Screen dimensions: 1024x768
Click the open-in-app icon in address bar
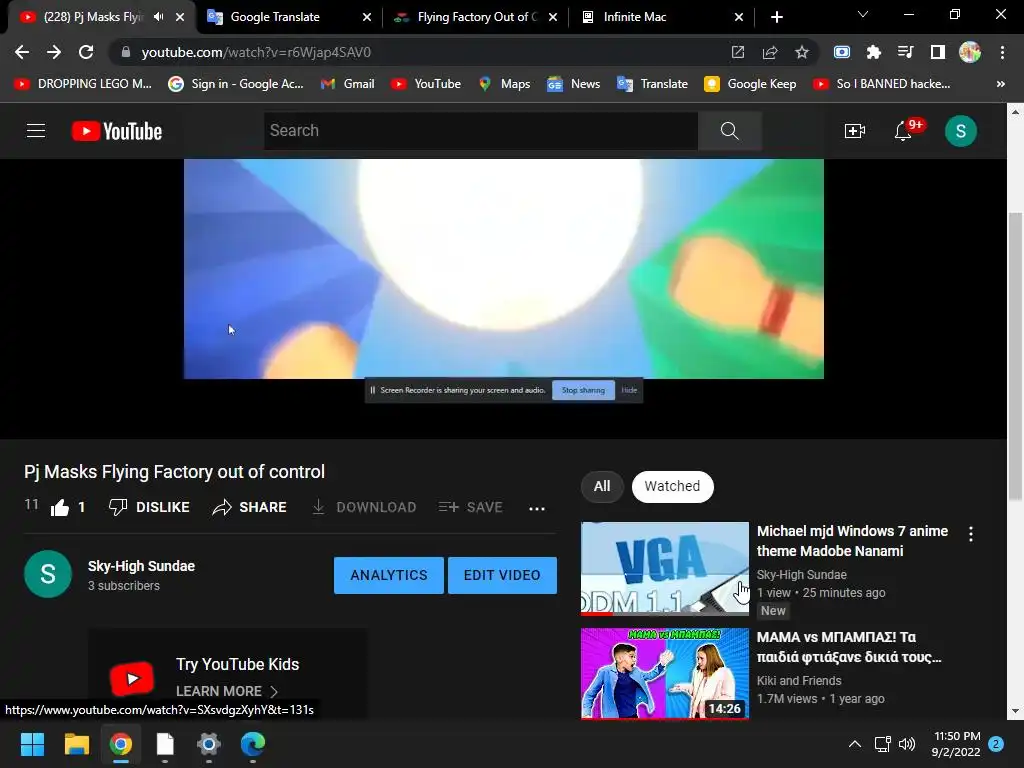click(x=738, y=52)
